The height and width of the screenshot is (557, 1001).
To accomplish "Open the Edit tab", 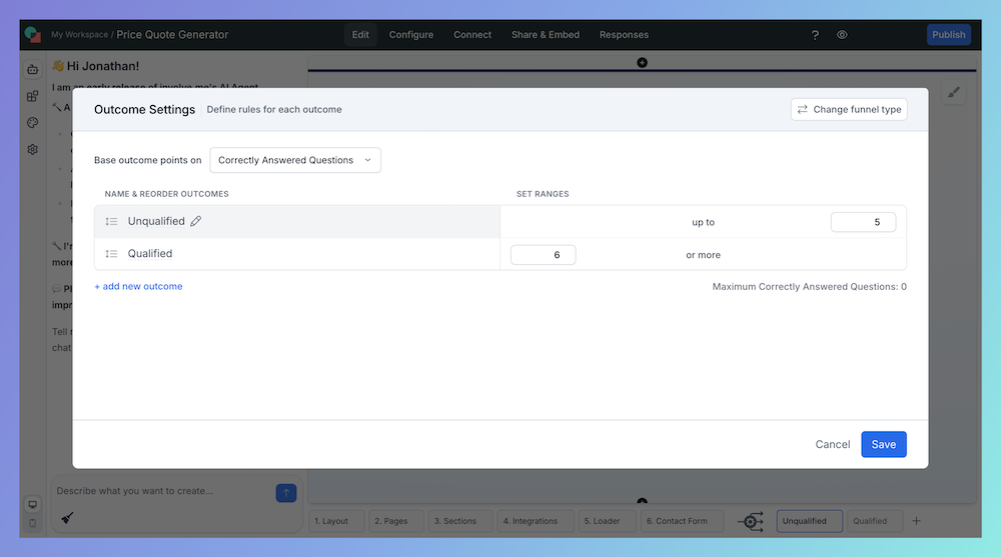I will pyautogui.click(x=360, y=35).
